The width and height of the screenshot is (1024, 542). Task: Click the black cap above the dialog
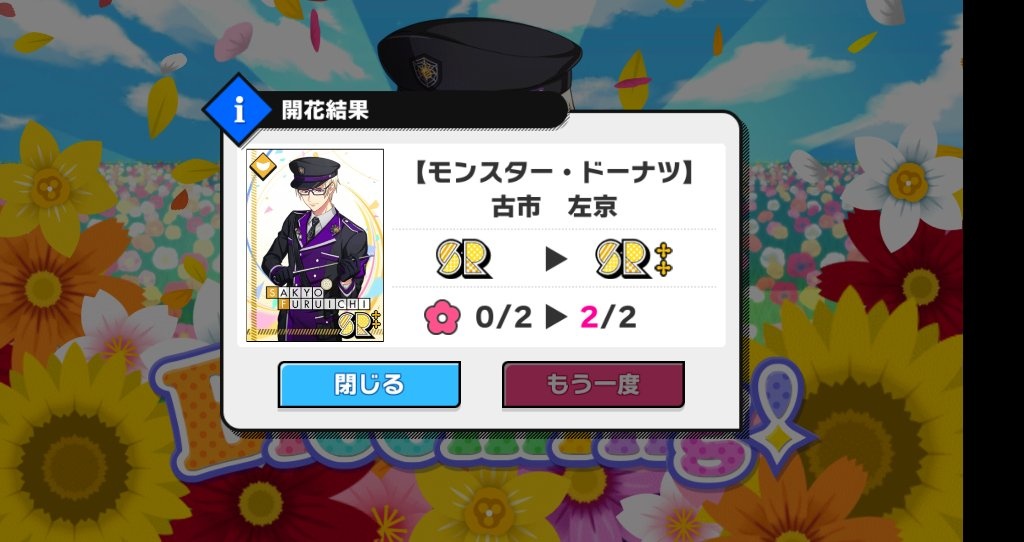click(479, 57)
